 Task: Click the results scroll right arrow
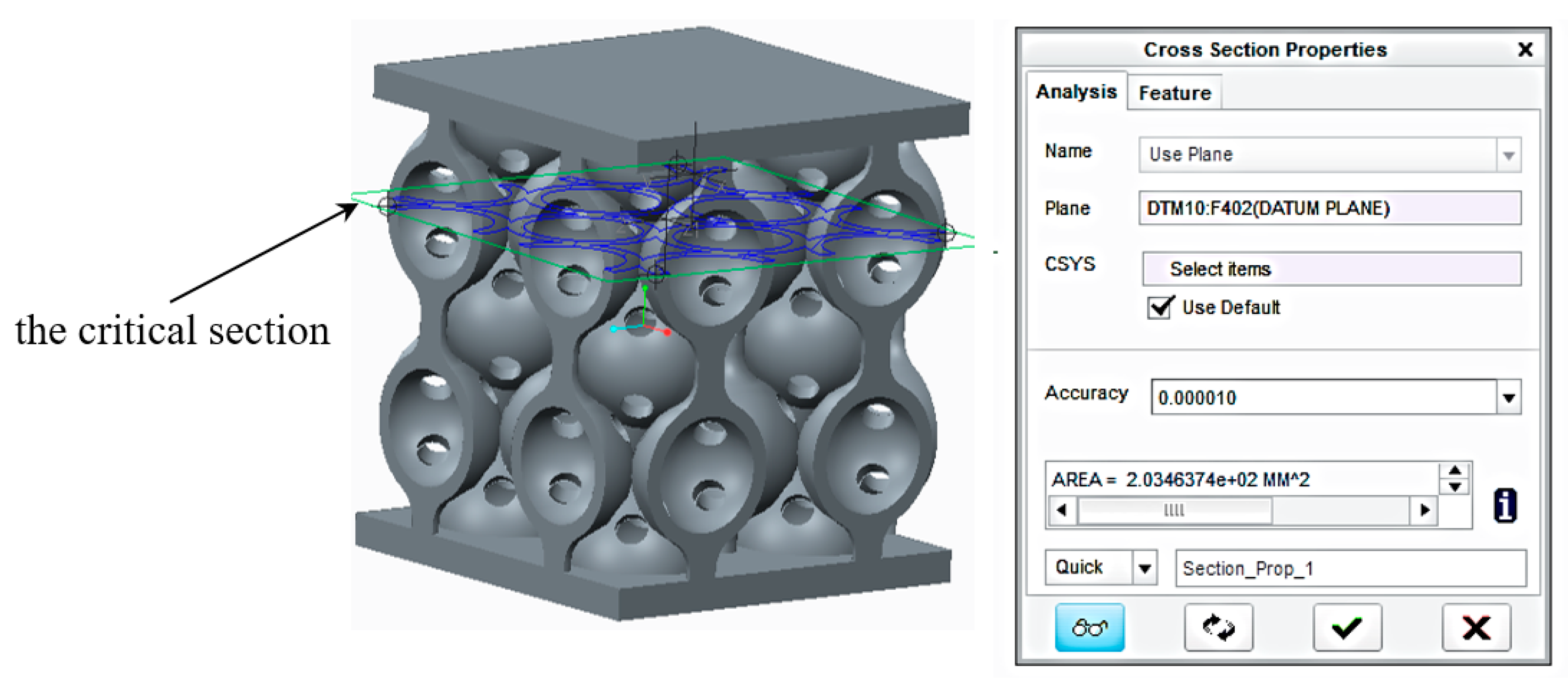tap(1424, 510)
